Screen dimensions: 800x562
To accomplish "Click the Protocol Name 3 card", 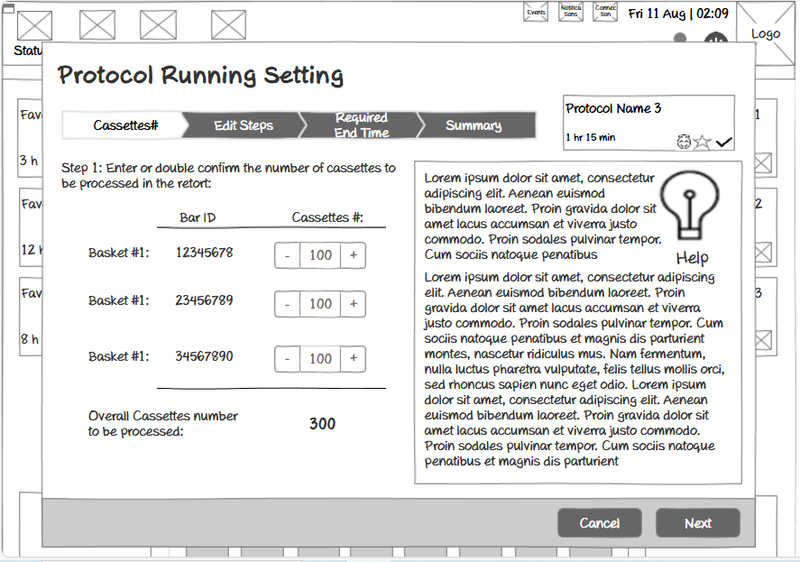I will click(649, 123).
